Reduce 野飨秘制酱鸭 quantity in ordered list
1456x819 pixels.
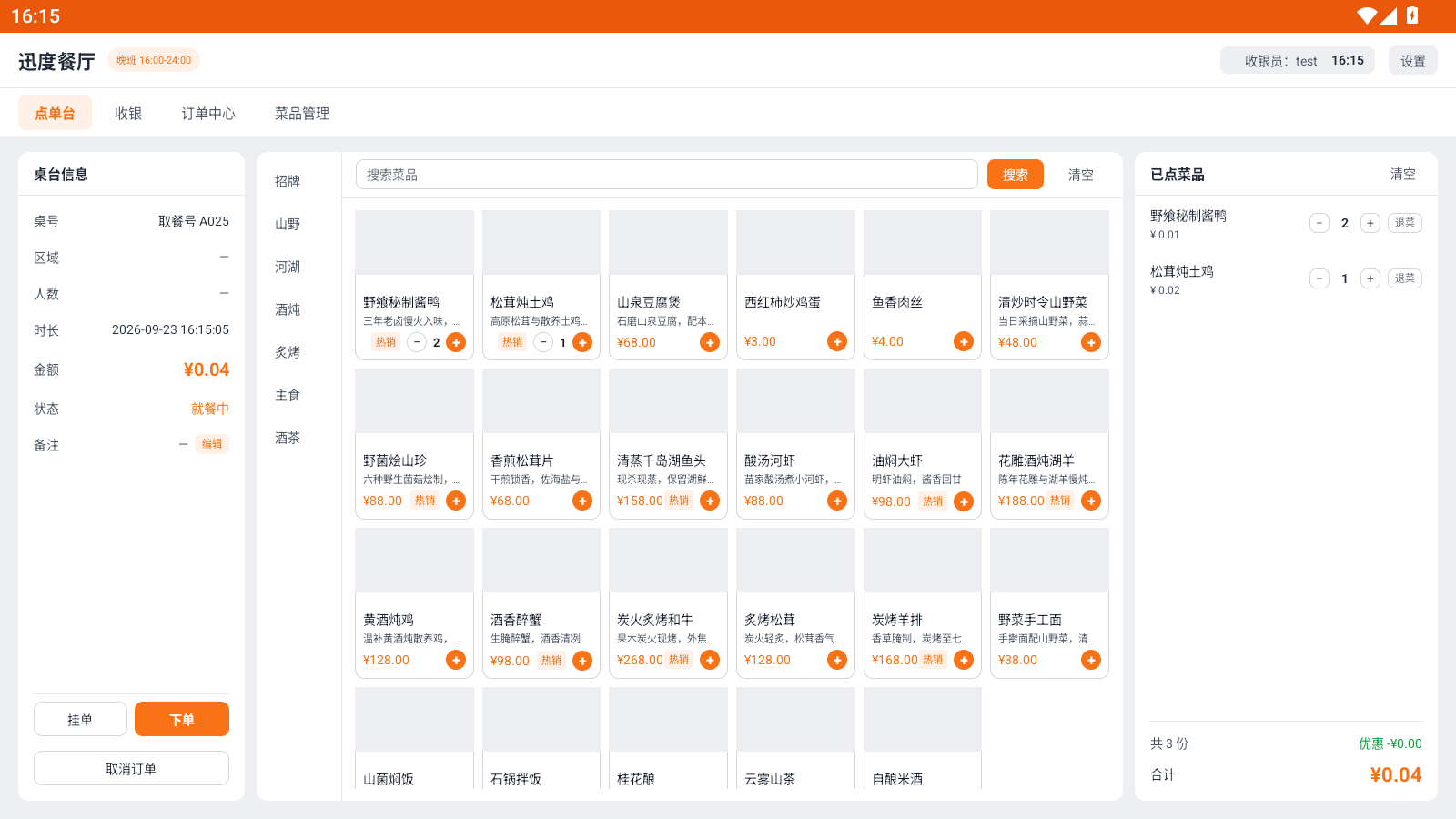click(1319, 223)
